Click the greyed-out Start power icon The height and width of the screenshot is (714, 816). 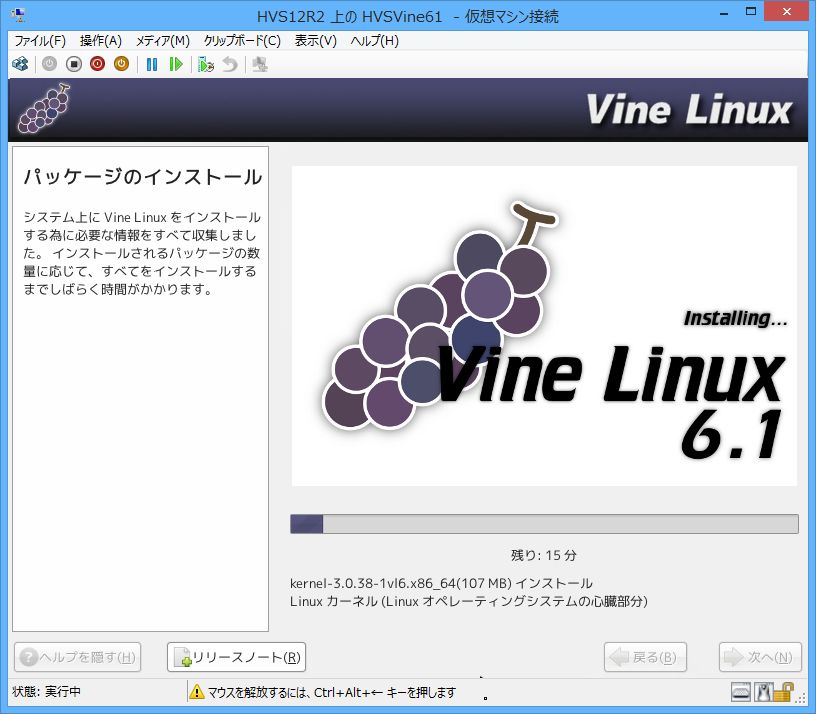point(49,65)
